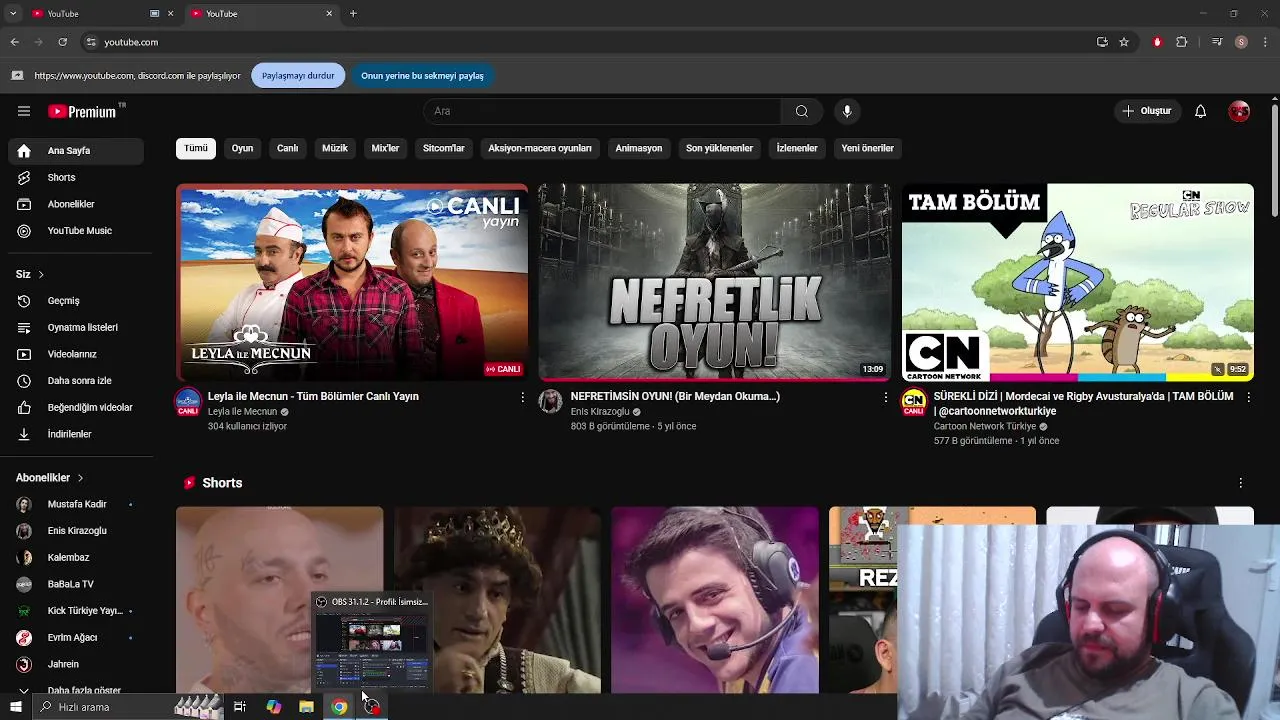Click the Leyla ile Mecnun channel name

pyautogui.click(x=242, y=412)
